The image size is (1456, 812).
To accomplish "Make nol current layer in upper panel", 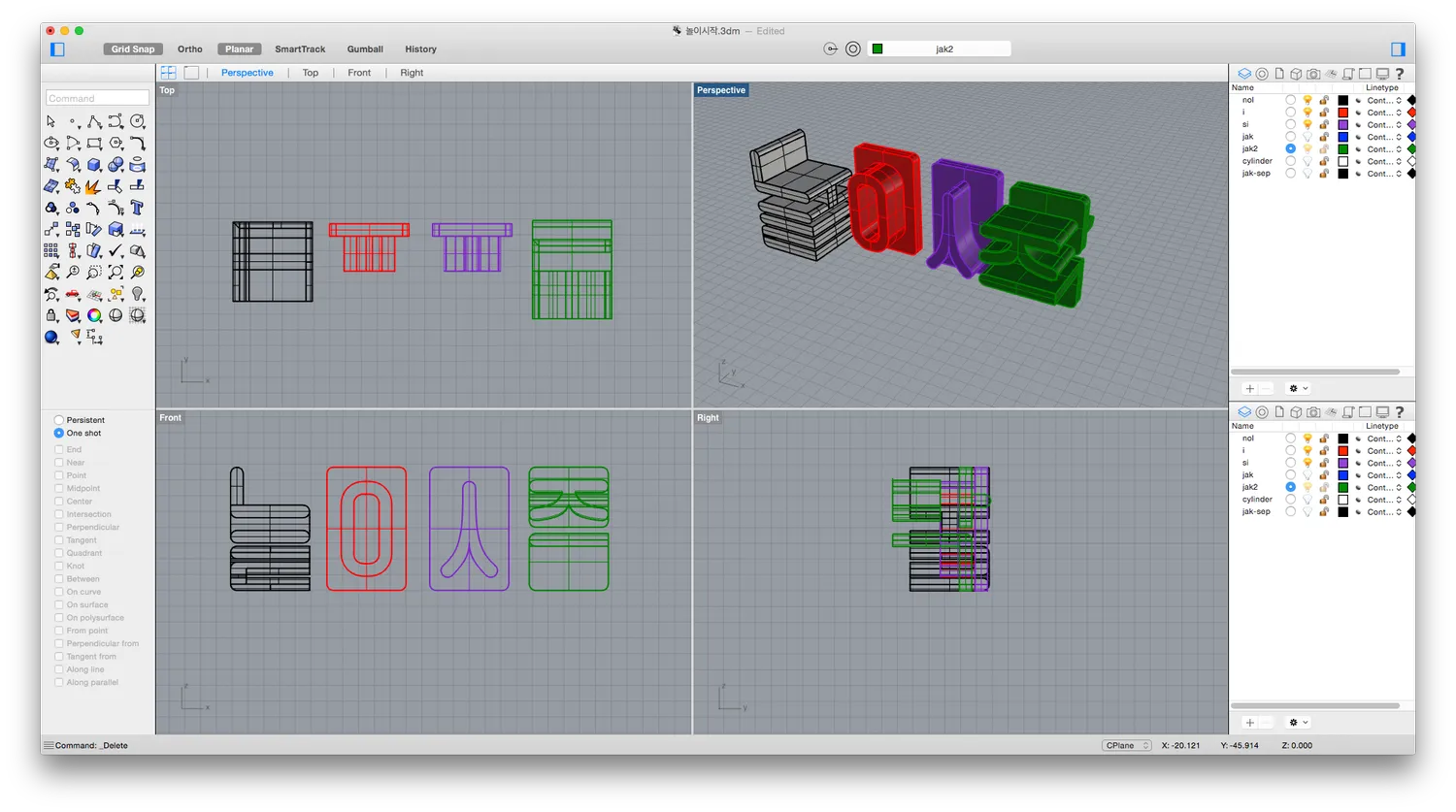I will coord(1290,100).
